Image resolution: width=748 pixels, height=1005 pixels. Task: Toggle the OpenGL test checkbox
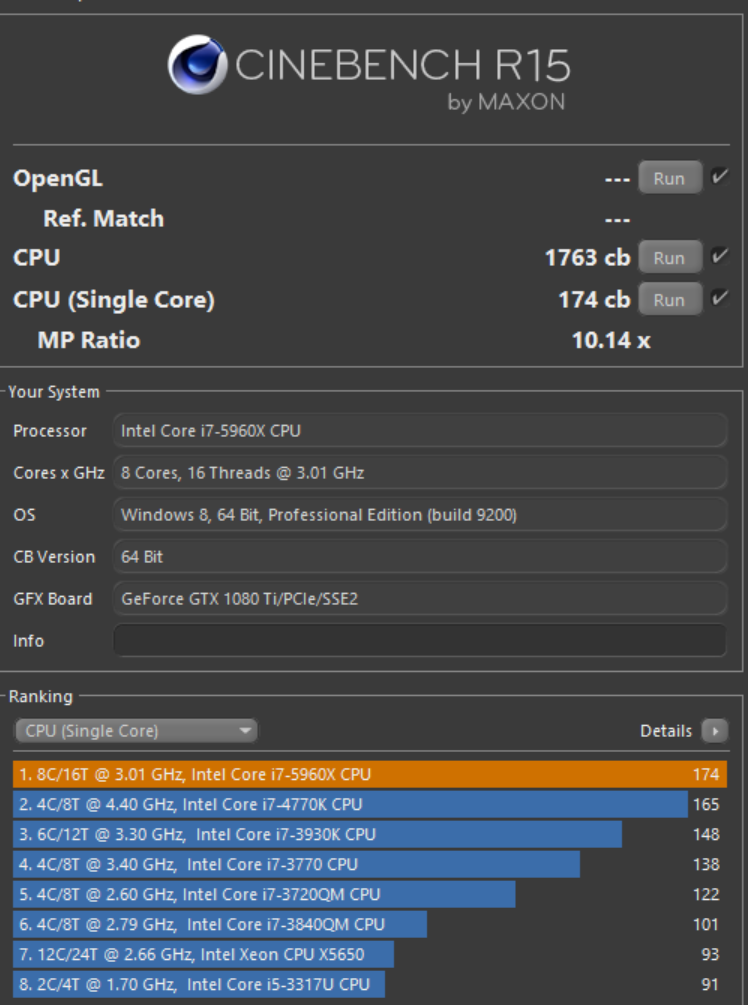coord(719,178)
